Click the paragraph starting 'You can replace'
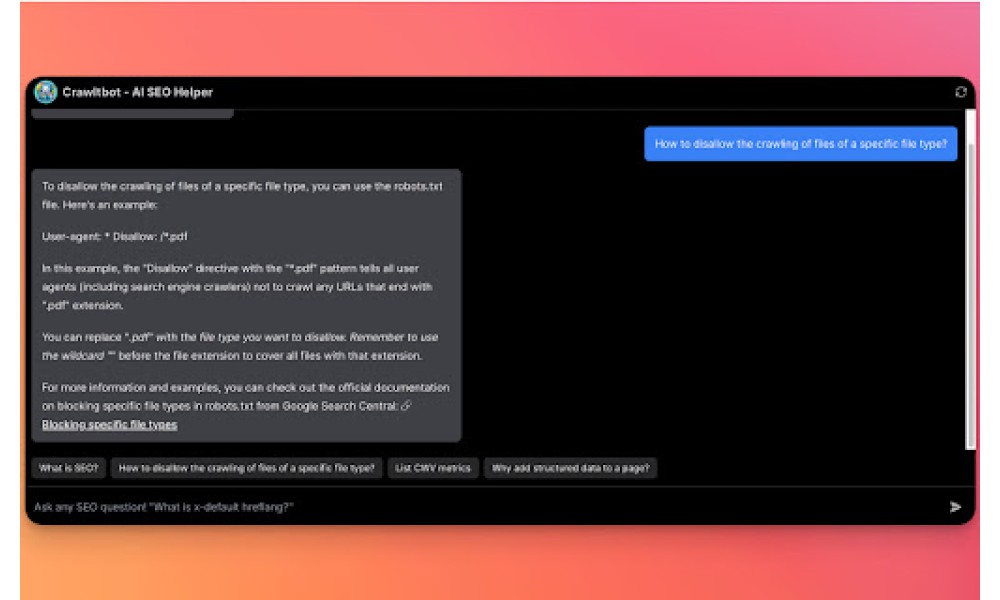 (x=240, y=346)
